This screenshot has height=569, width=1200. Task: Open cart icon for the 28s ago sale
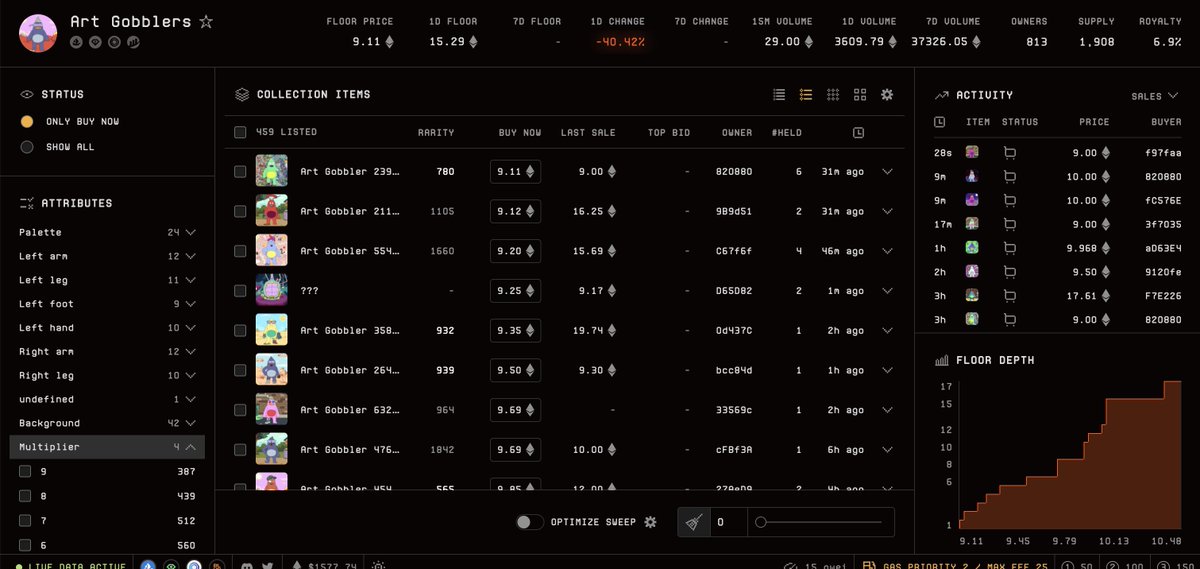coord(1009,153)
